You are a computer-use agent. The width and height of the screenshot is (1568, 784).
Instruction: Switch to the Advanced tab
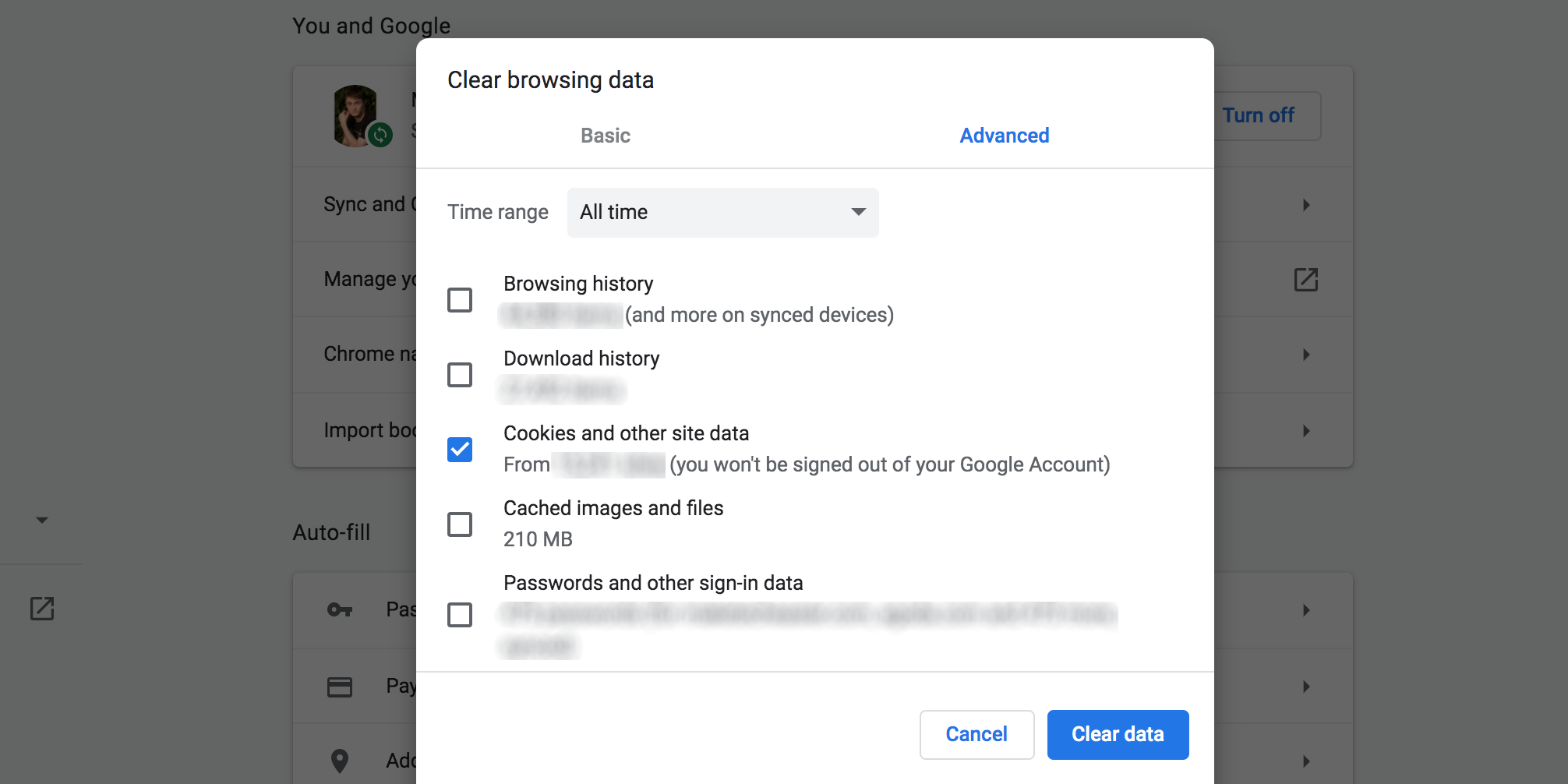(x=1004, y=135)
